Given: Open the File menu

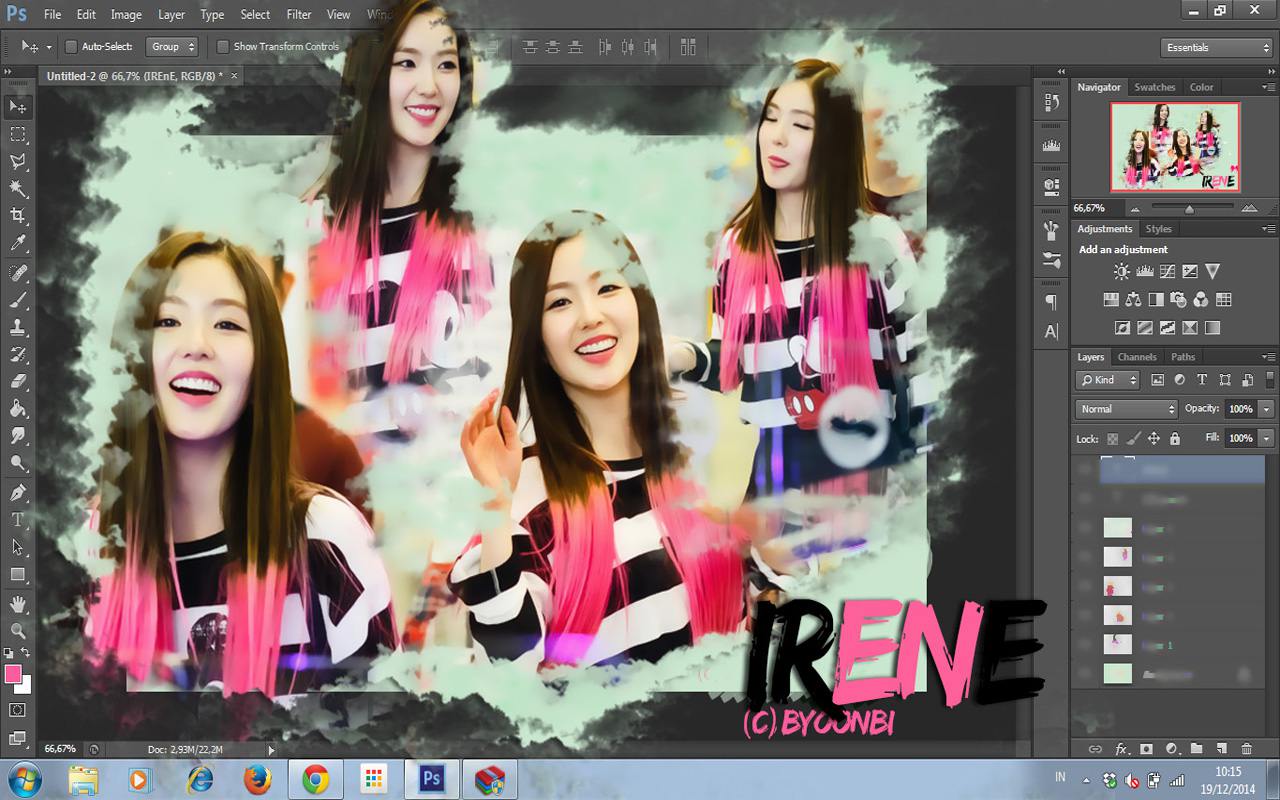Looking at the screenshot, I should pos(53,15).
